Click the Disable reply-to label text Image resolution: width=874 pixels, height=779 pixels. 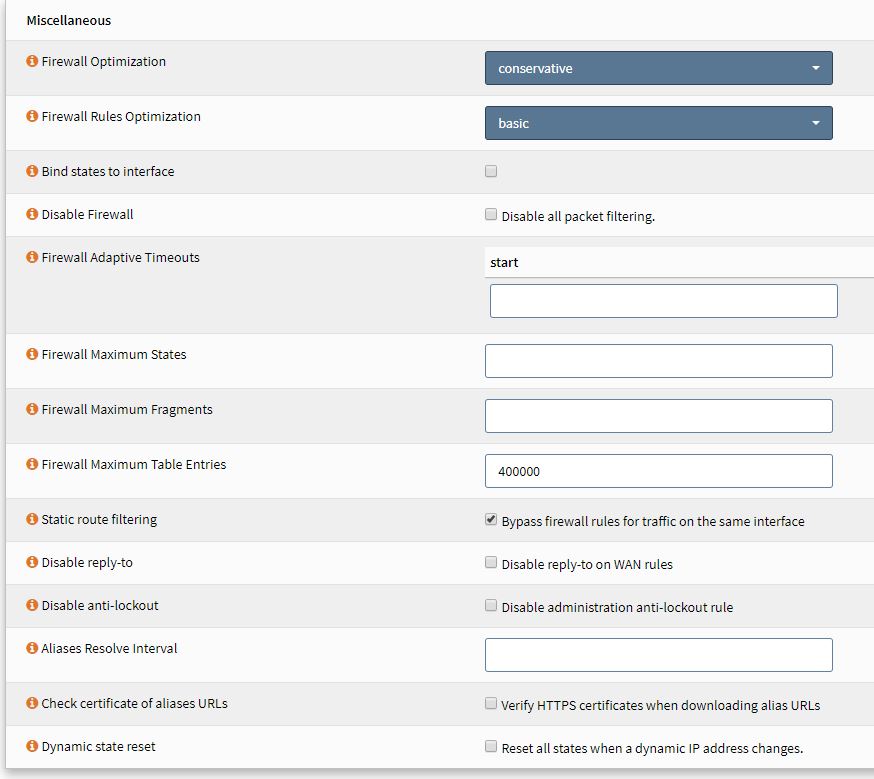(87, 562)
